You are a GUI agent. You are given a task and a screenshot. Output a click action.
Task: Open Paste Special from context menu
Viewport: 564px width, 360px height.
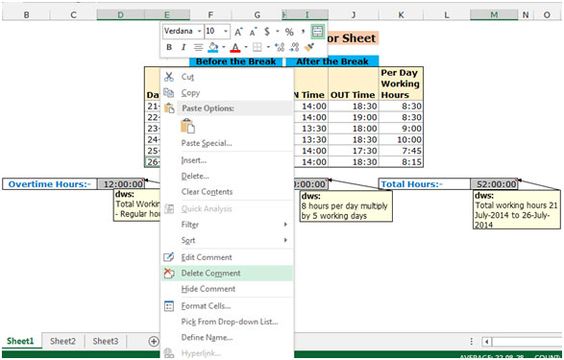coord(227,143)
